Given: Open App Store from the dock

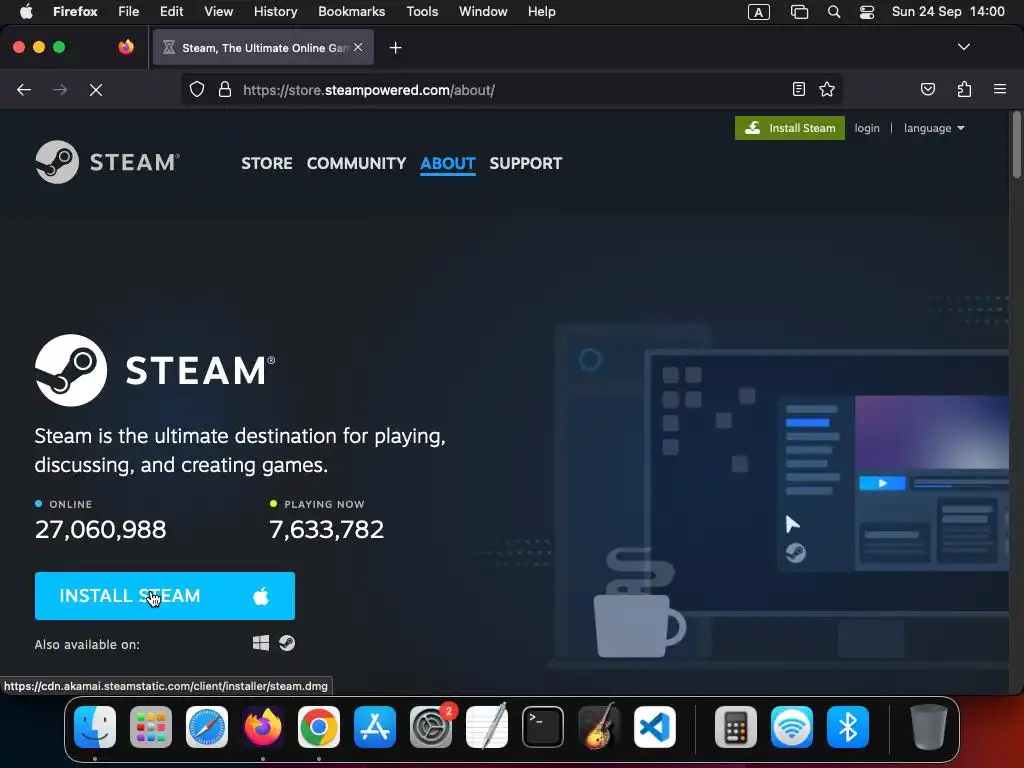Looking at the screenshot, I should [x=375, y=727].
